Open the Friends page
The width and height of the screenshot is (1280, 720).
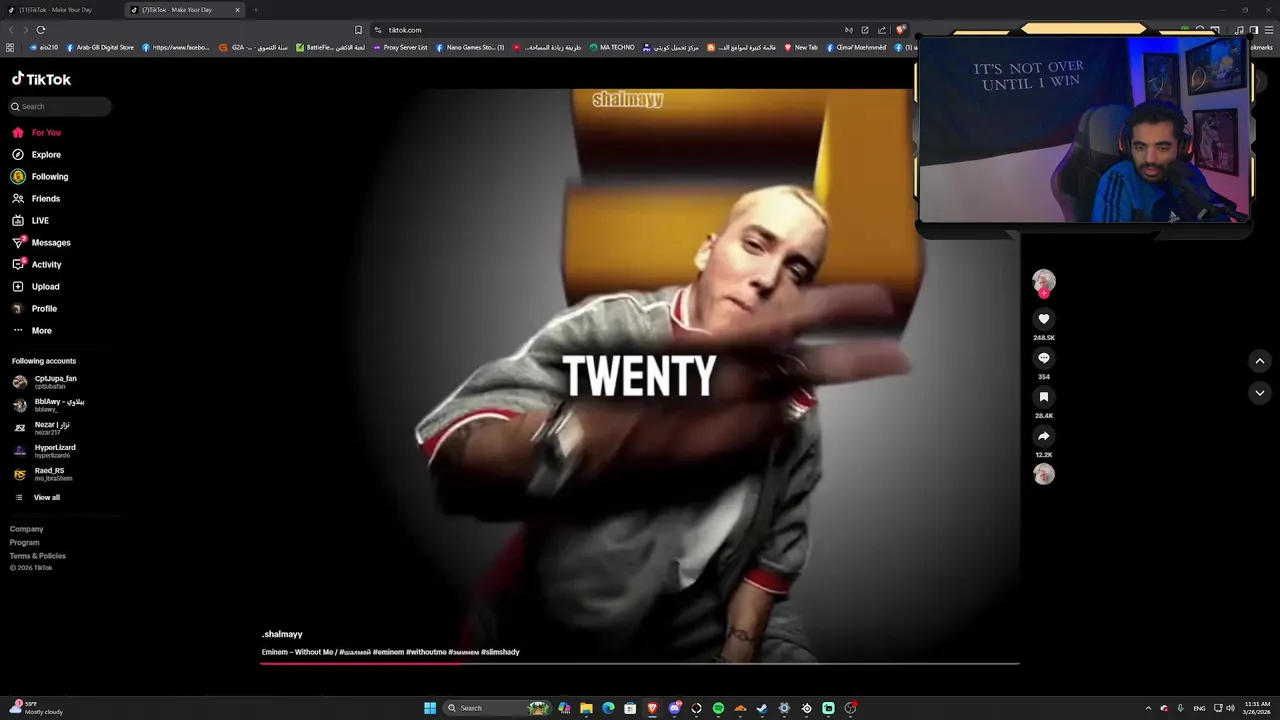[36, 198]
